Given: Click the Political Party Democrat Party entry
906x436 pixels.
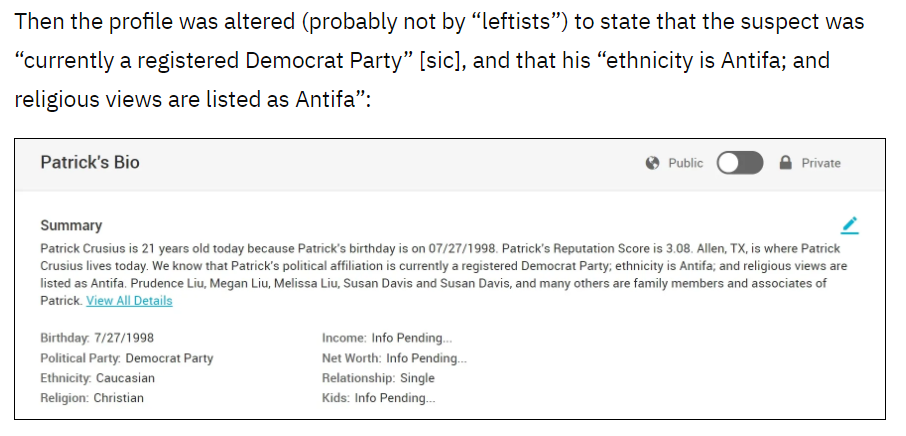Looking at the screenshot, I should (127, 358).
